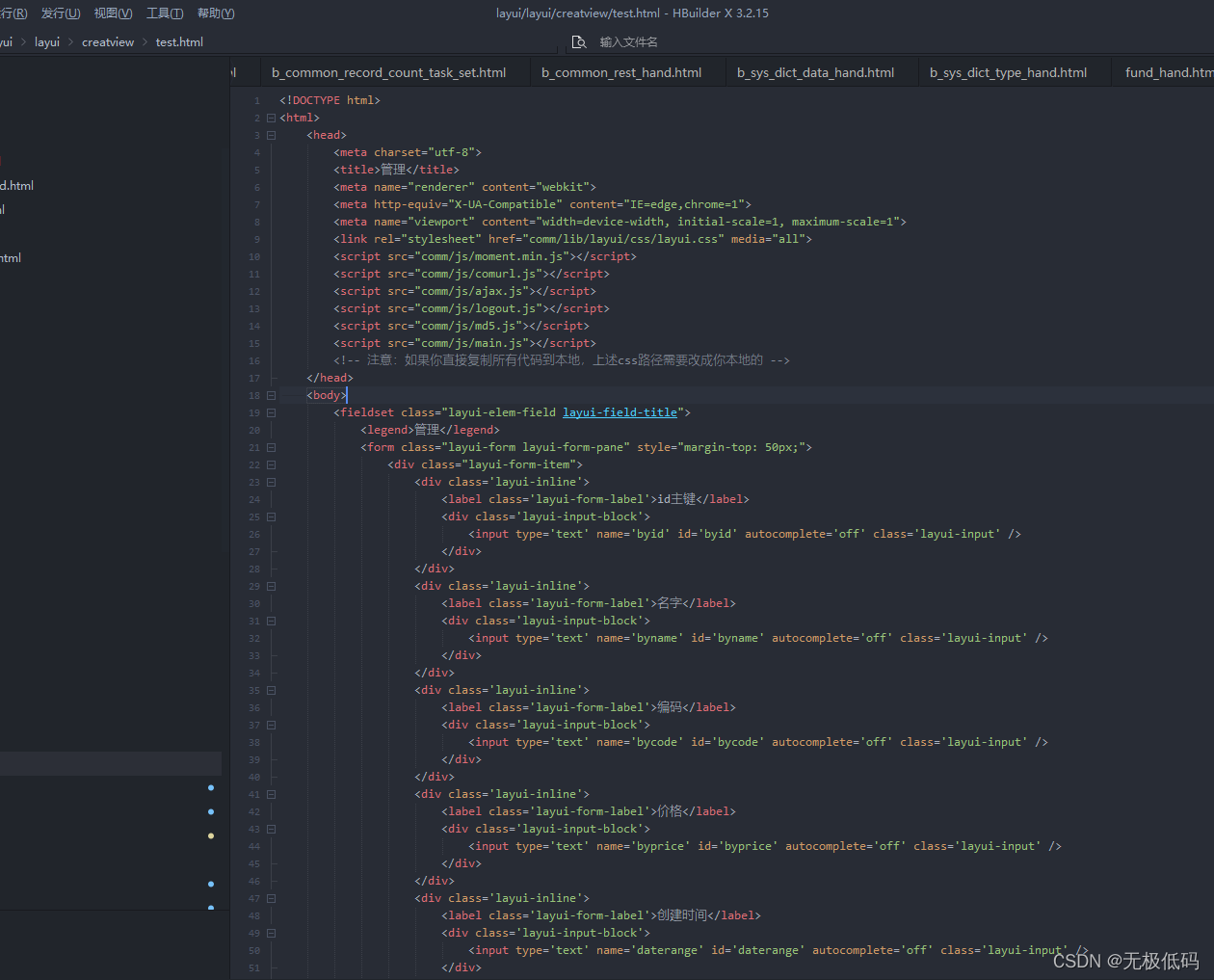
Task: Collapse the <body> block at line 18
Action: point(271,395)
